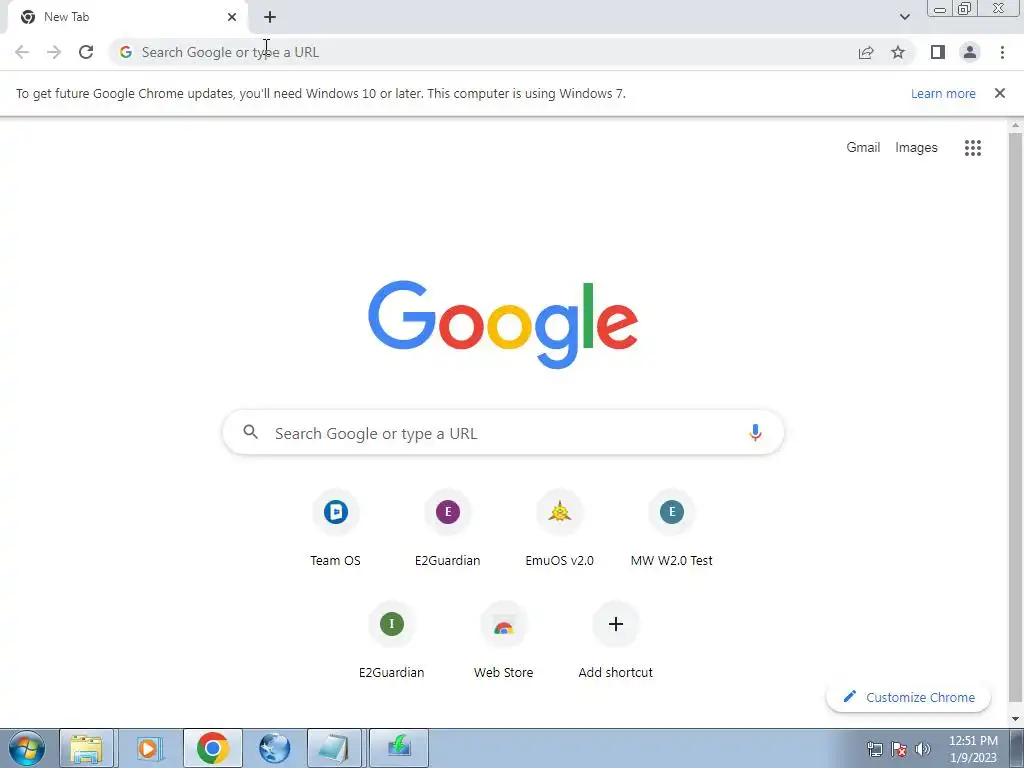Click Learn more link in update notice

pyautogui.click(x=943, y=93)
